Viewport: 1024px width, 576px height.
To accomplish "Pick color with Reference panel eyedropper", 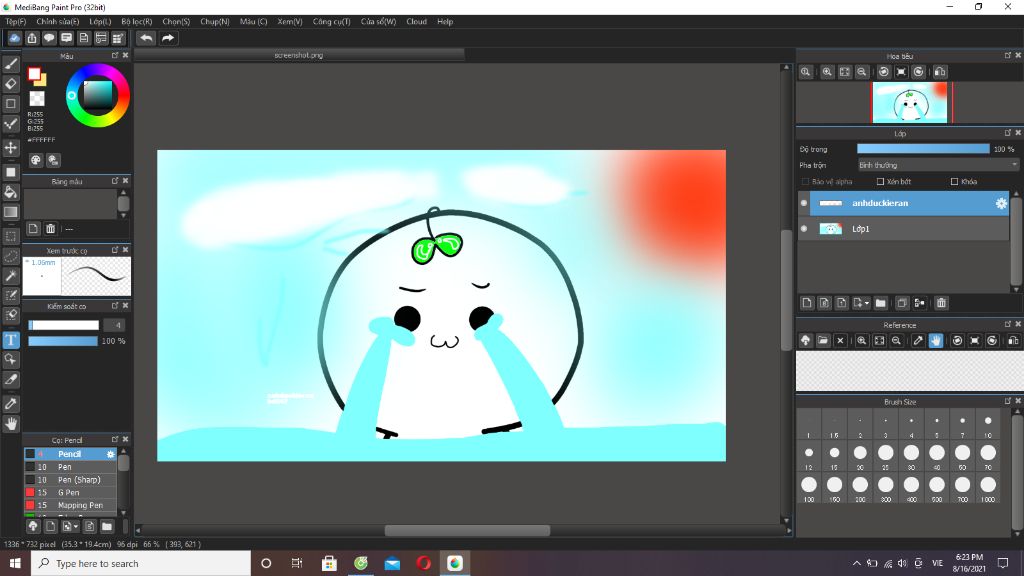I will click(x=918, y=340).
